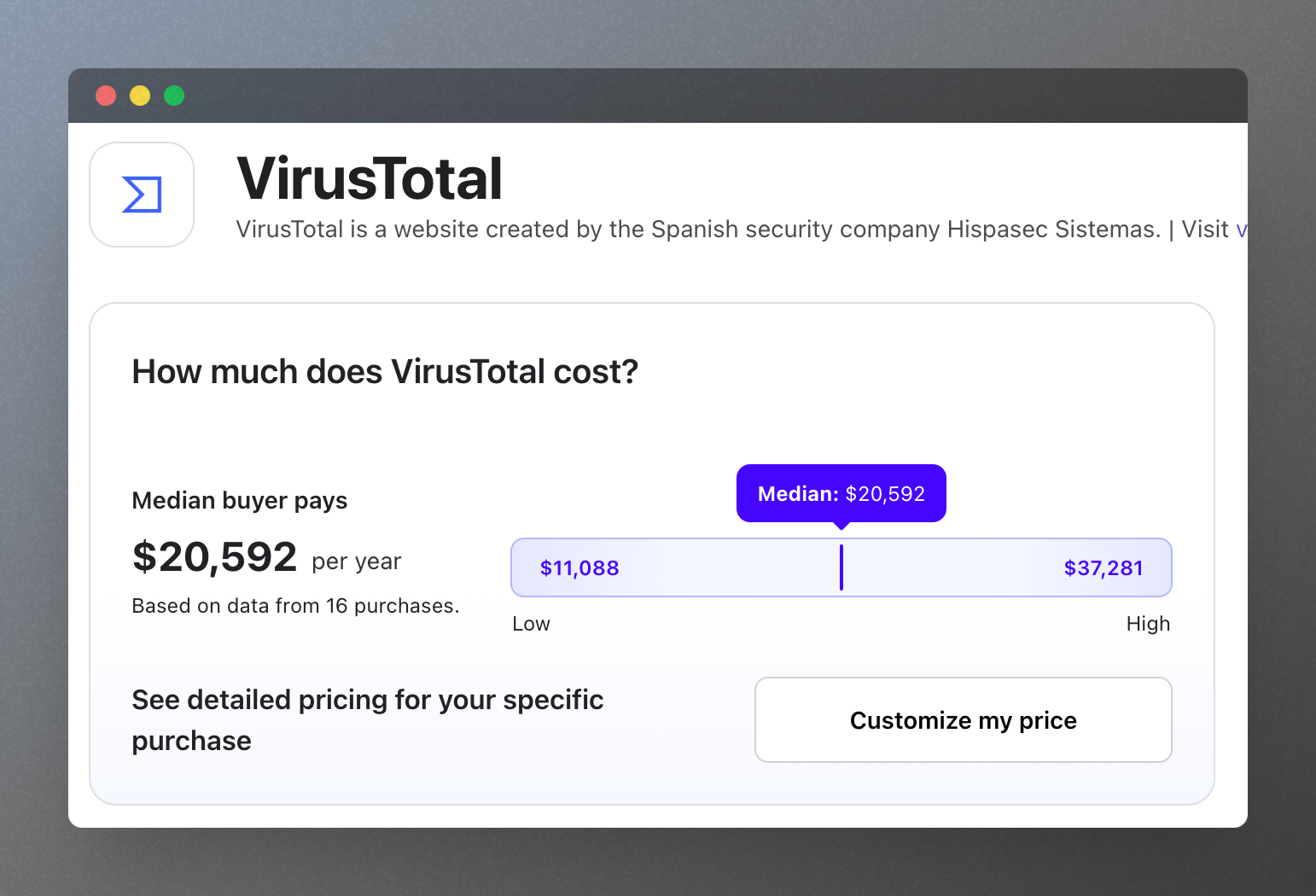Click the High label under the price bar
The width and height of the screenshot is (1316, 896).
pos(1148,623)
